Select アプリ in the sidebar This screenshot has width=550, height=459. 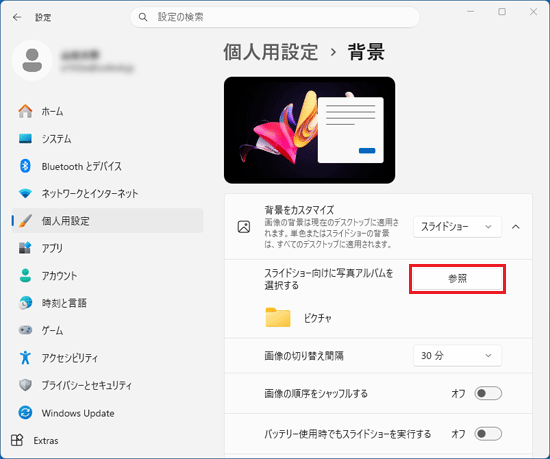107,248
